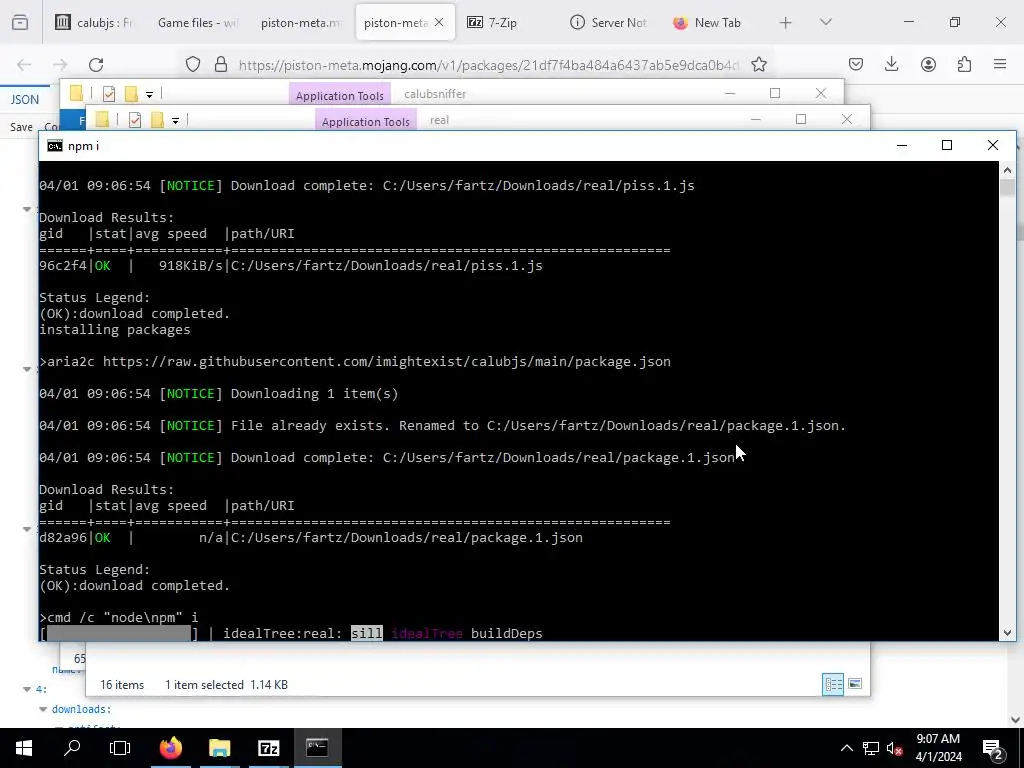Click console scrollbar down arrow
The image size is (1024, 768).
click(1007, 632)
